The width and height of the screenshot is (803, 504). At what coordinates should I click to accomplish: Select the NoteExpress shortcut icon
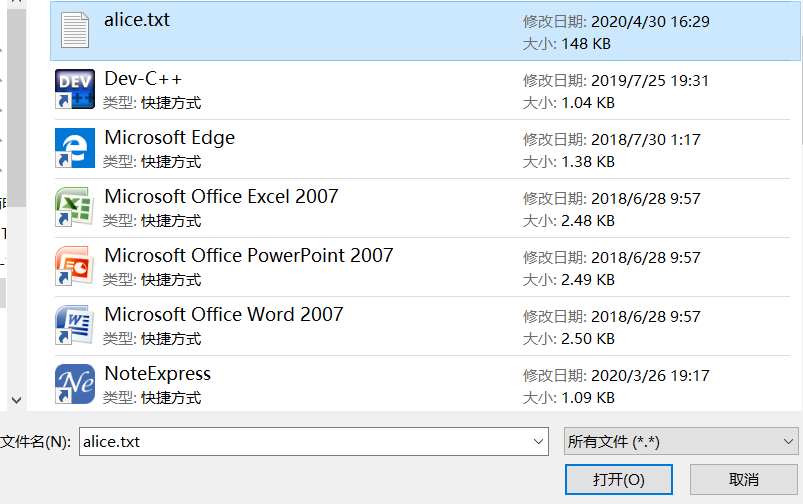coord(75,384)
